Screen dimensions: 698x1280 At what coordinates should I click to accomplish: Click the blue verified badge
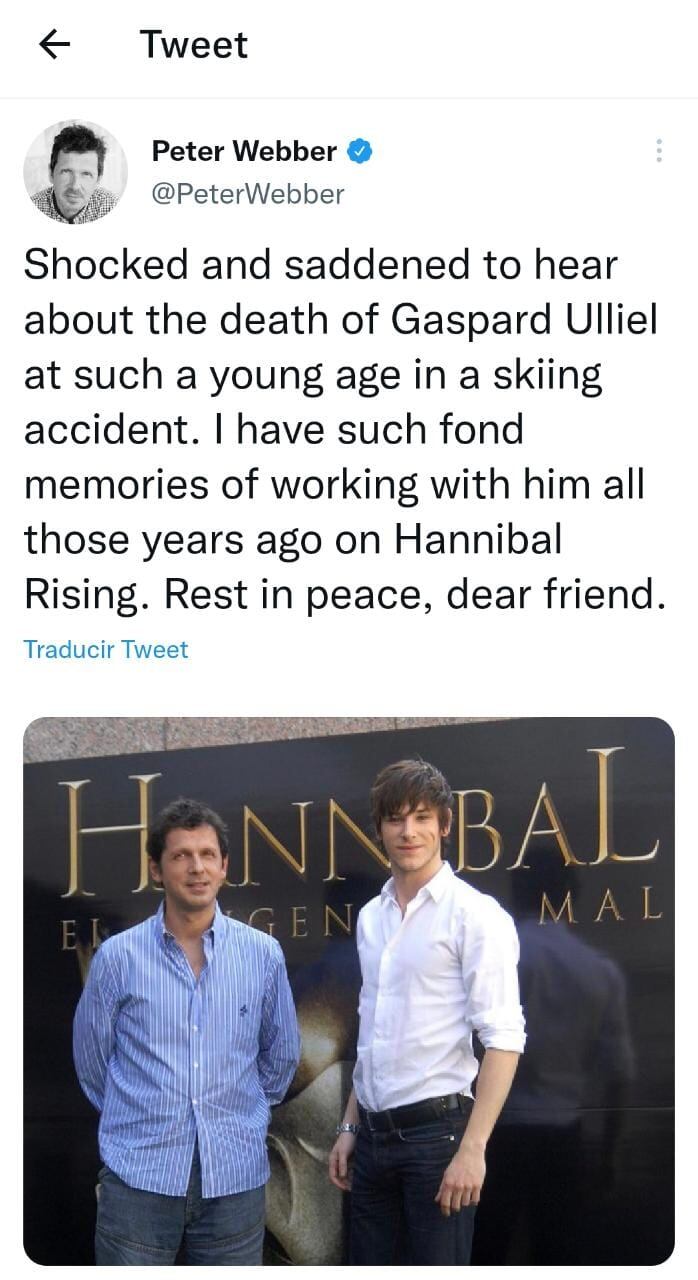[359, 152]
